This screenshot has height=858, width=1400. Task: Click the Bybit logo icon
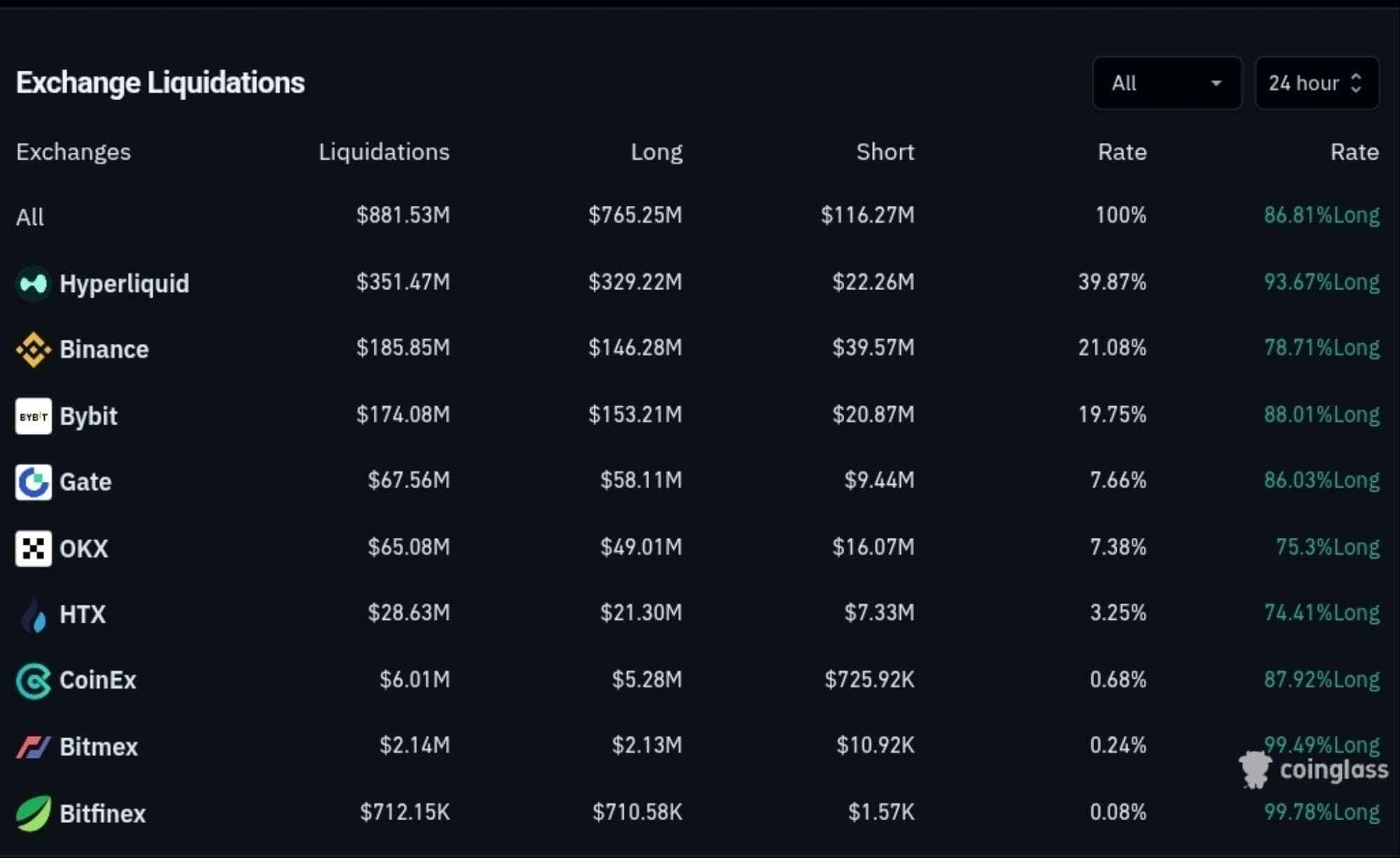coord(33,416)
